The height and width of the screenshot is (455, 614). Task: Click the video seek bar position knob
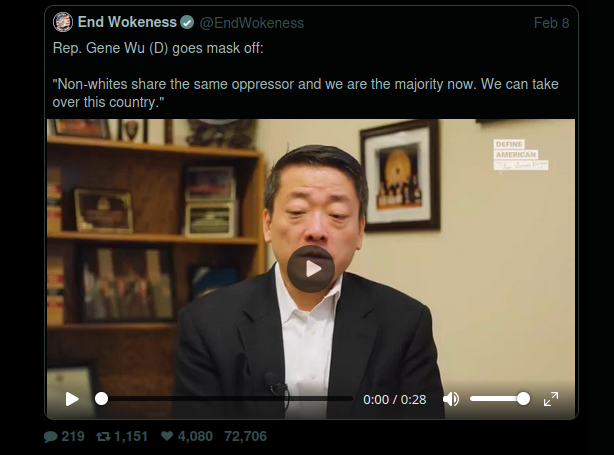click(101, 399)
